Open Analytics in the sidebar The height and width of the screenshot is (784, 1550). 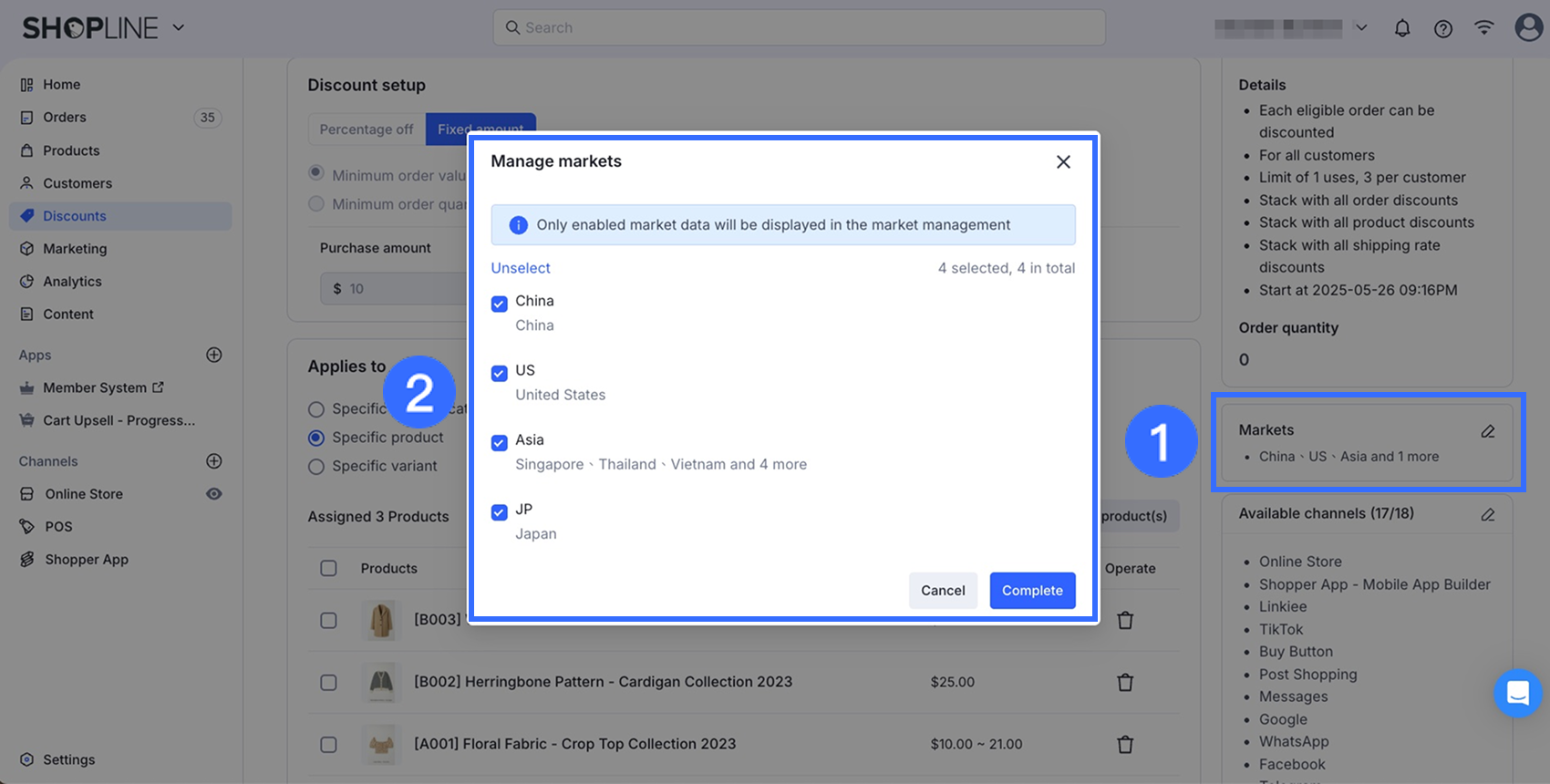point(72,282)
